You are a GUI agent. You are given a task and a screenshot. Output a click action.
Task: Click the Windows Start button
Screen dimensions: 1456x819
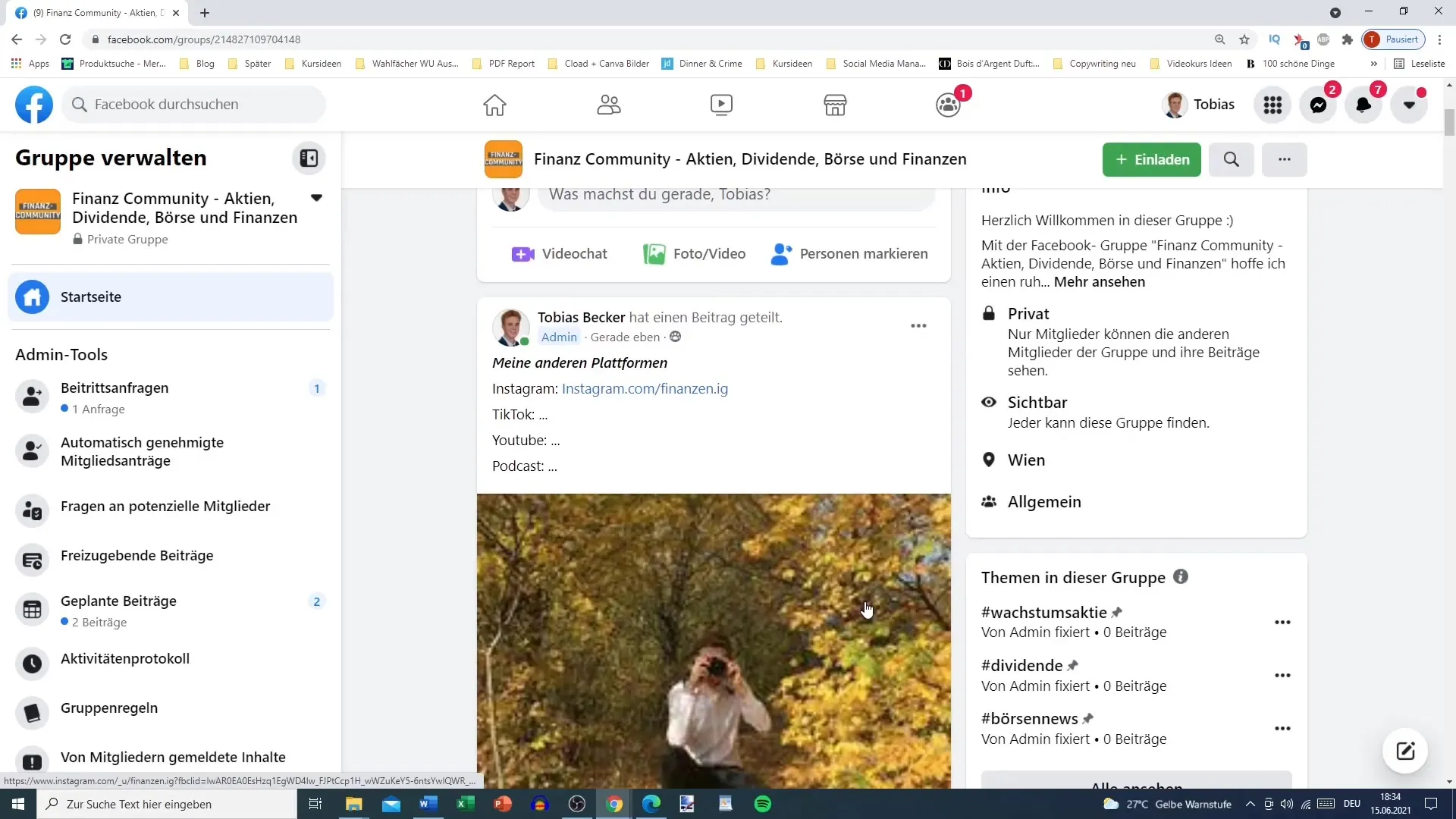click(x=18, y=804)
